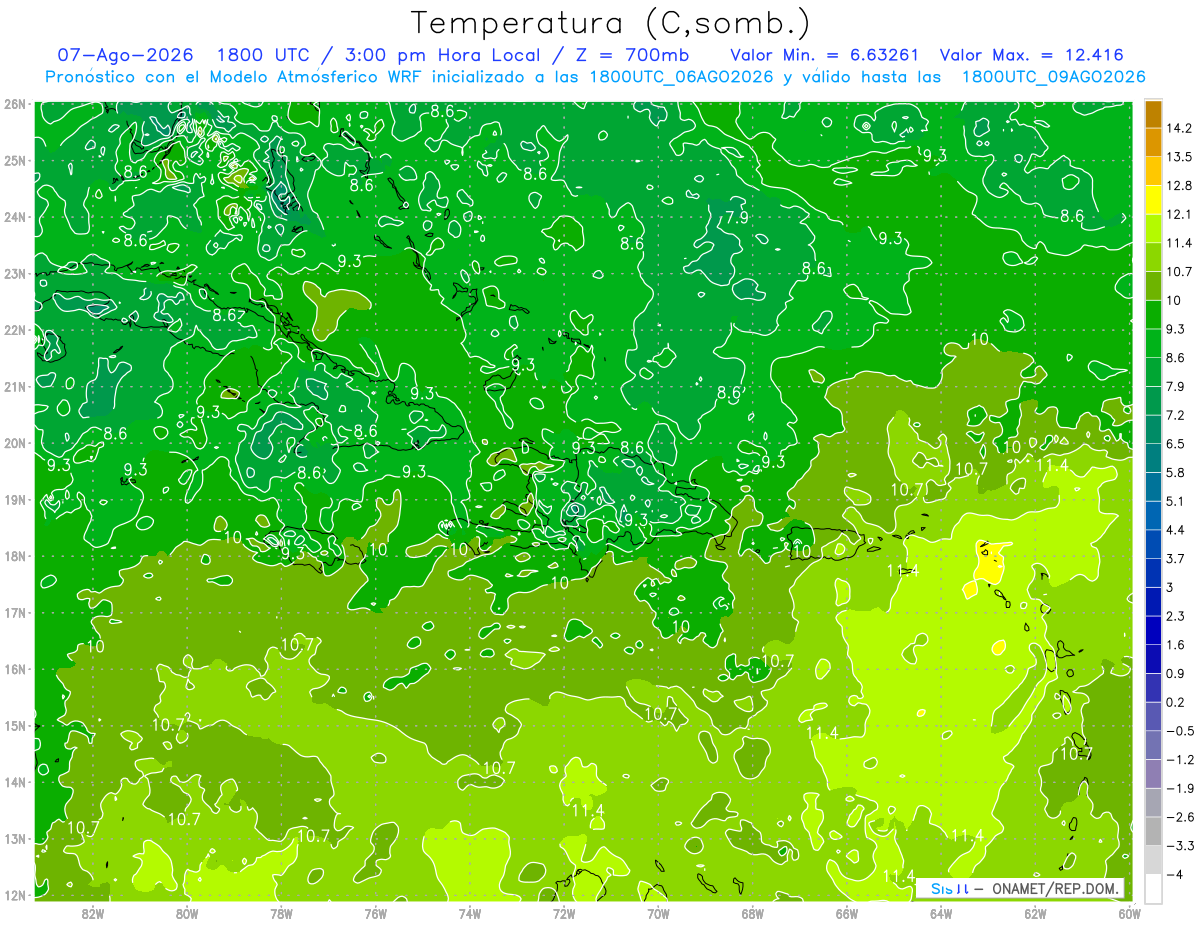This screenshot has height=927, width=1200.
Task: Click the "72W" longitude axis label
Action: pos(564,913)
